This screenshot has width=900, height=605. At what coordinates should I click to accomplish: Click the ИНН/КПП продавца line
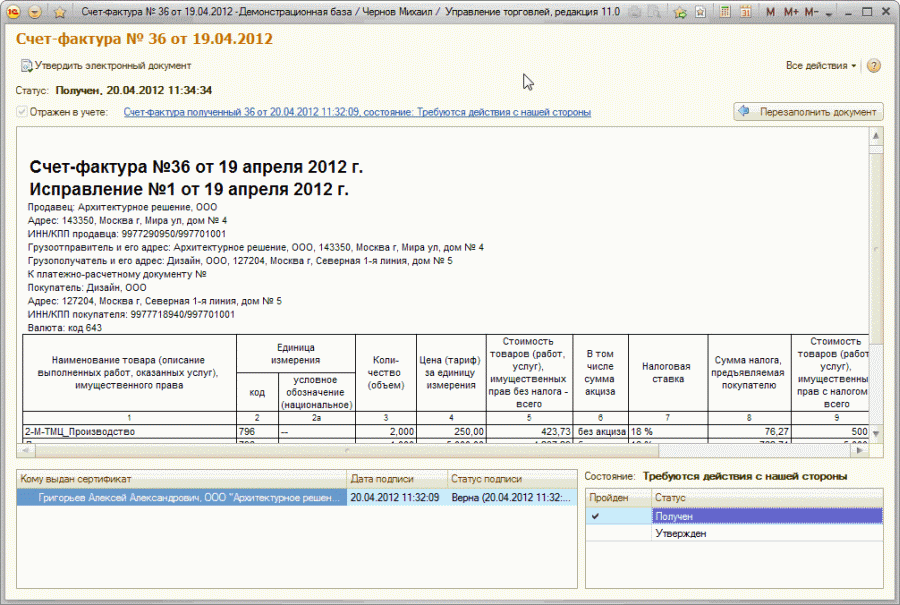click(127, 234)
